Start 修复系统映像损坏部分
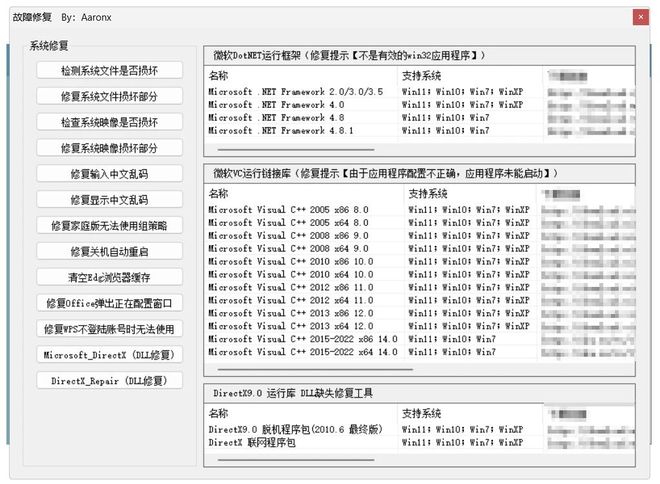Image resolution: width=660 pixels, height=484 pixels. coord(109,148)
